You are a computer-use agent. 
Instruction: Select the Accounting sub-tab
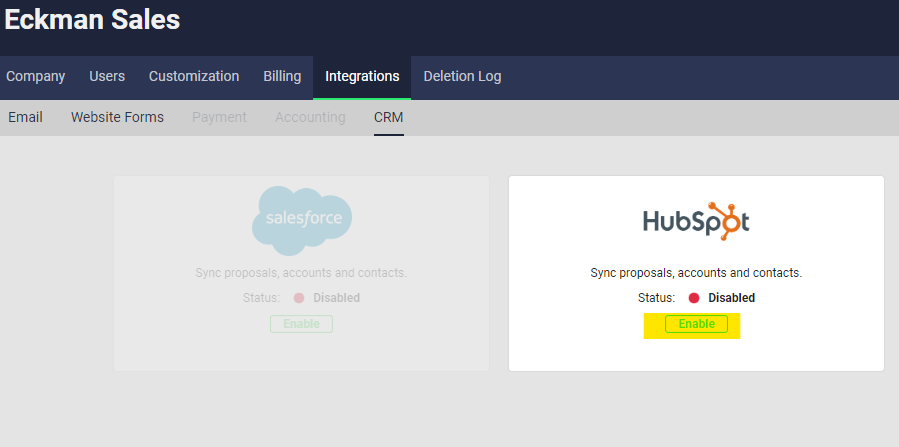pos(310,117)
